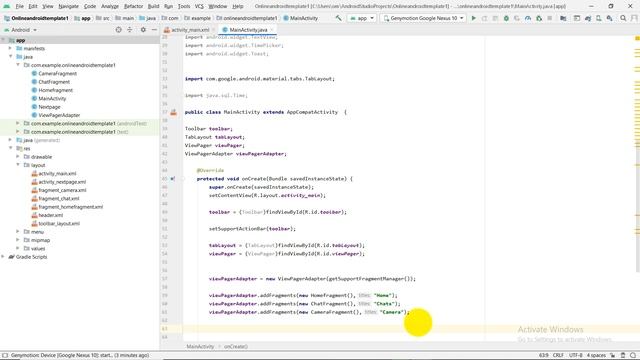This screenshot has height=360, width=640.
Task: Open the File menu
Action: tap(20, 6)
